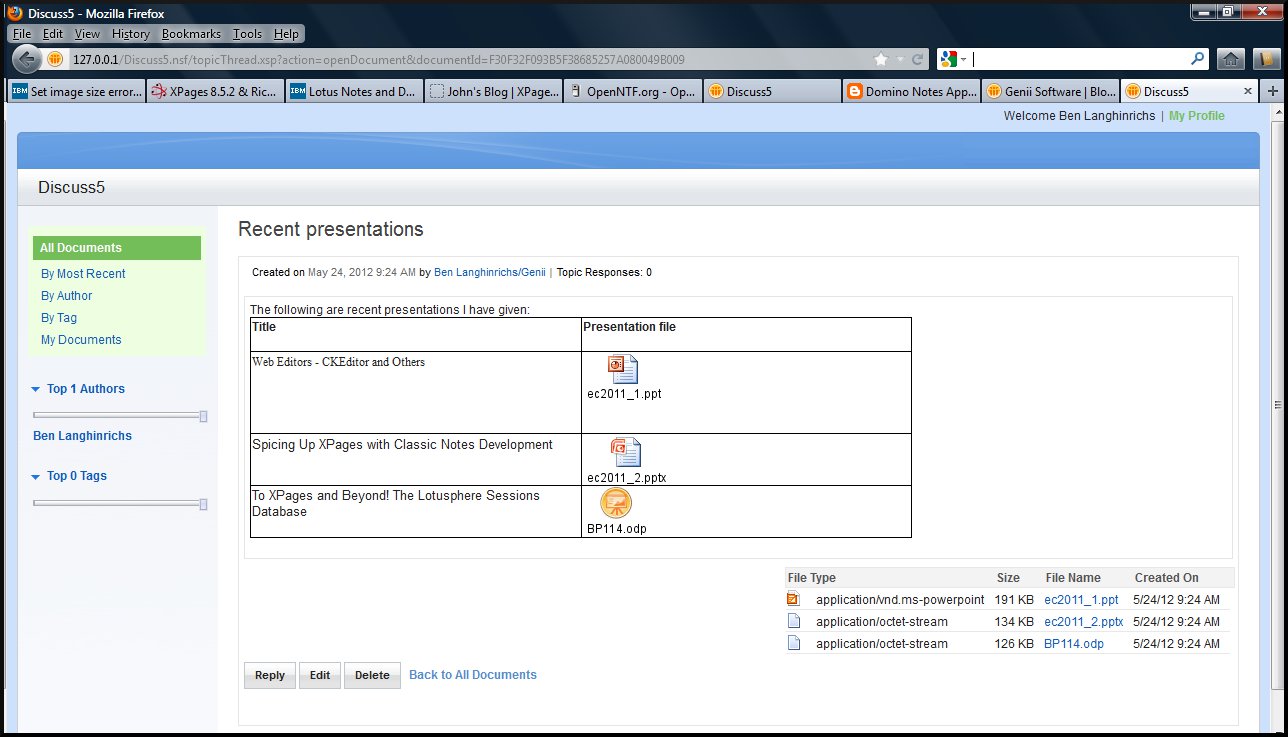Click the search magnifier icon
This screenshot has width=1288, height=737.
(1197, 59)
